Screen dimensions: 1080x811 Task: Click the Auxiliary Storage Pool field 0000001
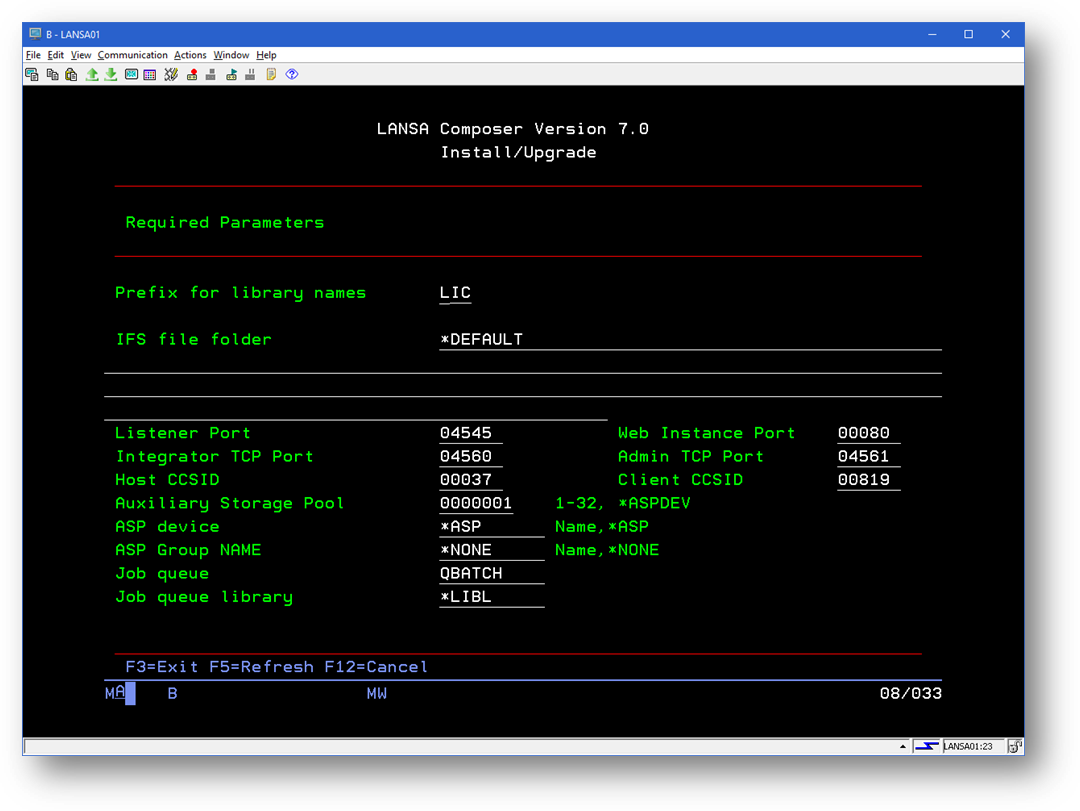[x=476, y=504]
